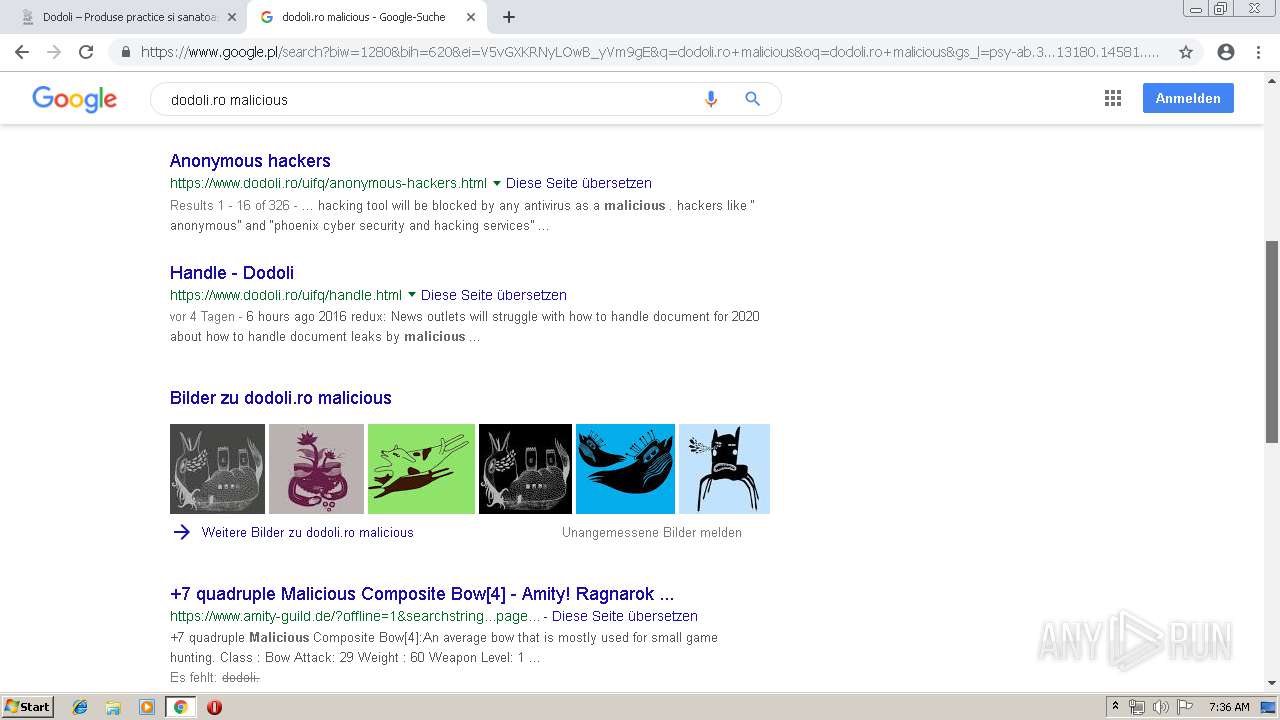Sign in with the Anmelden button
1280x720 pixels.
click(x=1188, y=98)
